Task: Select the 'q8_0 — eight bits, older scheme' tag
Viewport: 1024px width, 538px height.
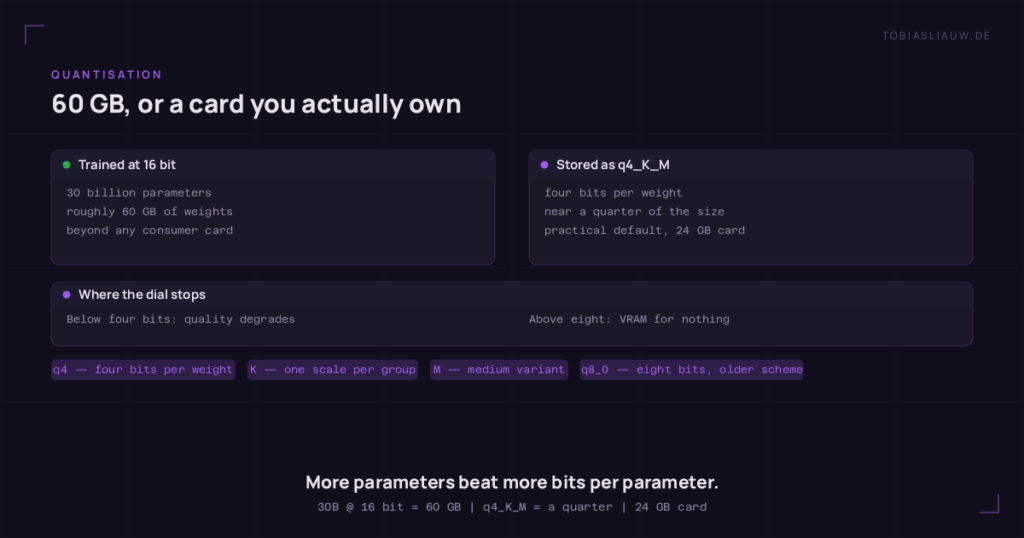Action: pos(692,370)
